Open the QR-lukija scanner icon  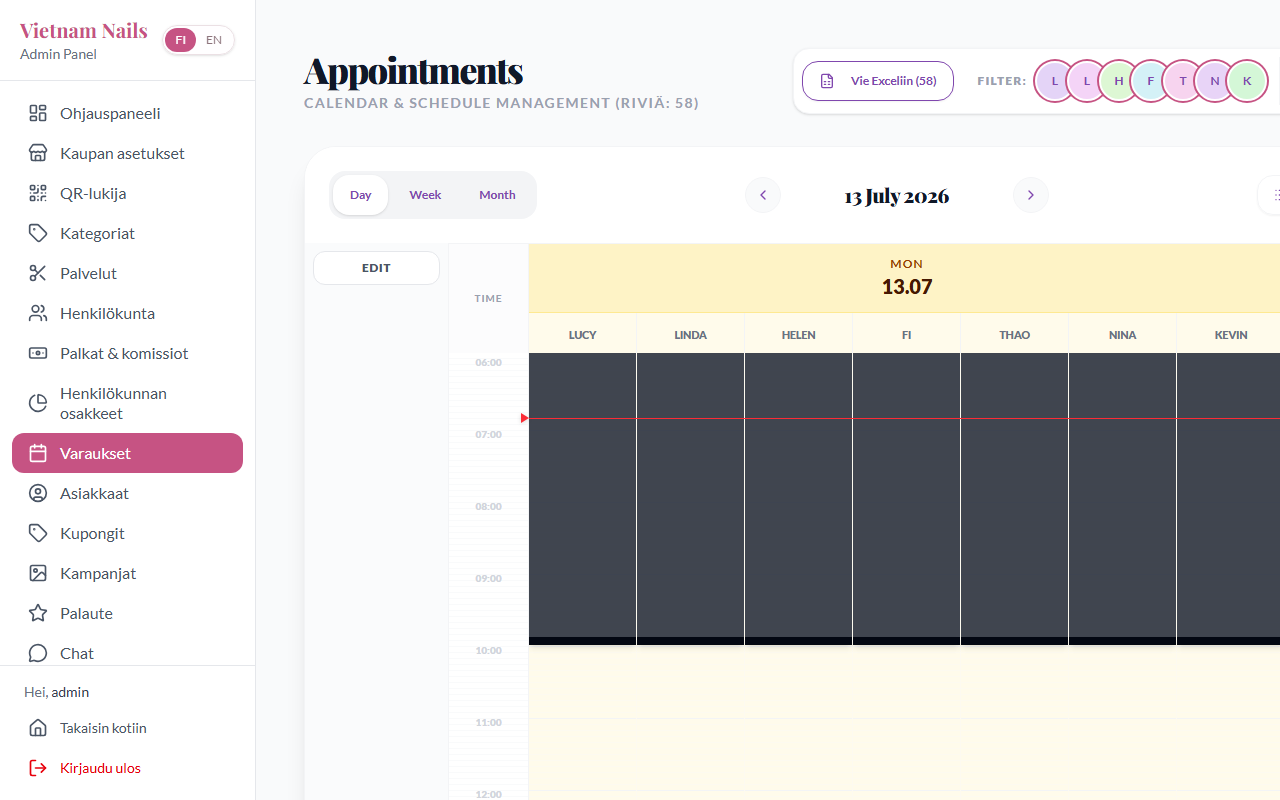38,193
